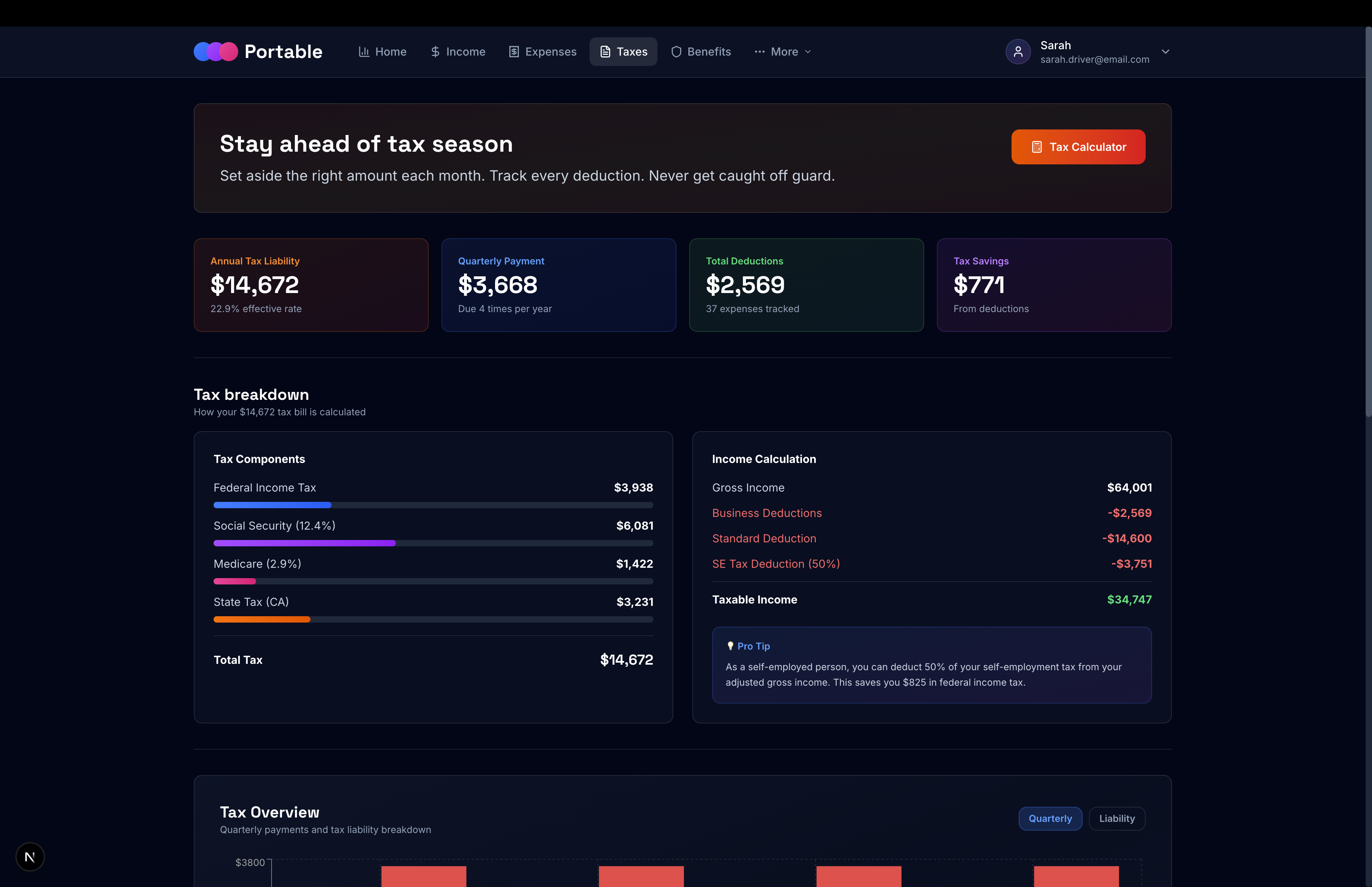Screen dimensions: 1372x887
Task: Click the Benefits shield icon
Action: (x=676, y=52)
